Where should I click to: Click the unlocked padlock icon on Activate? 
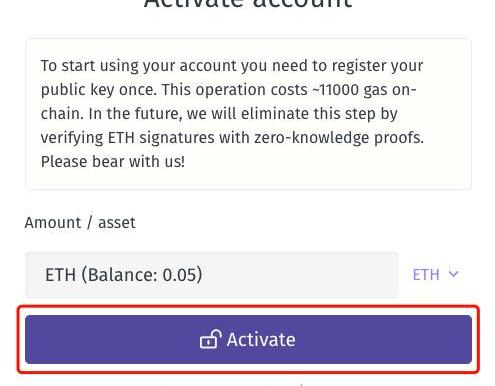(211, 339)
